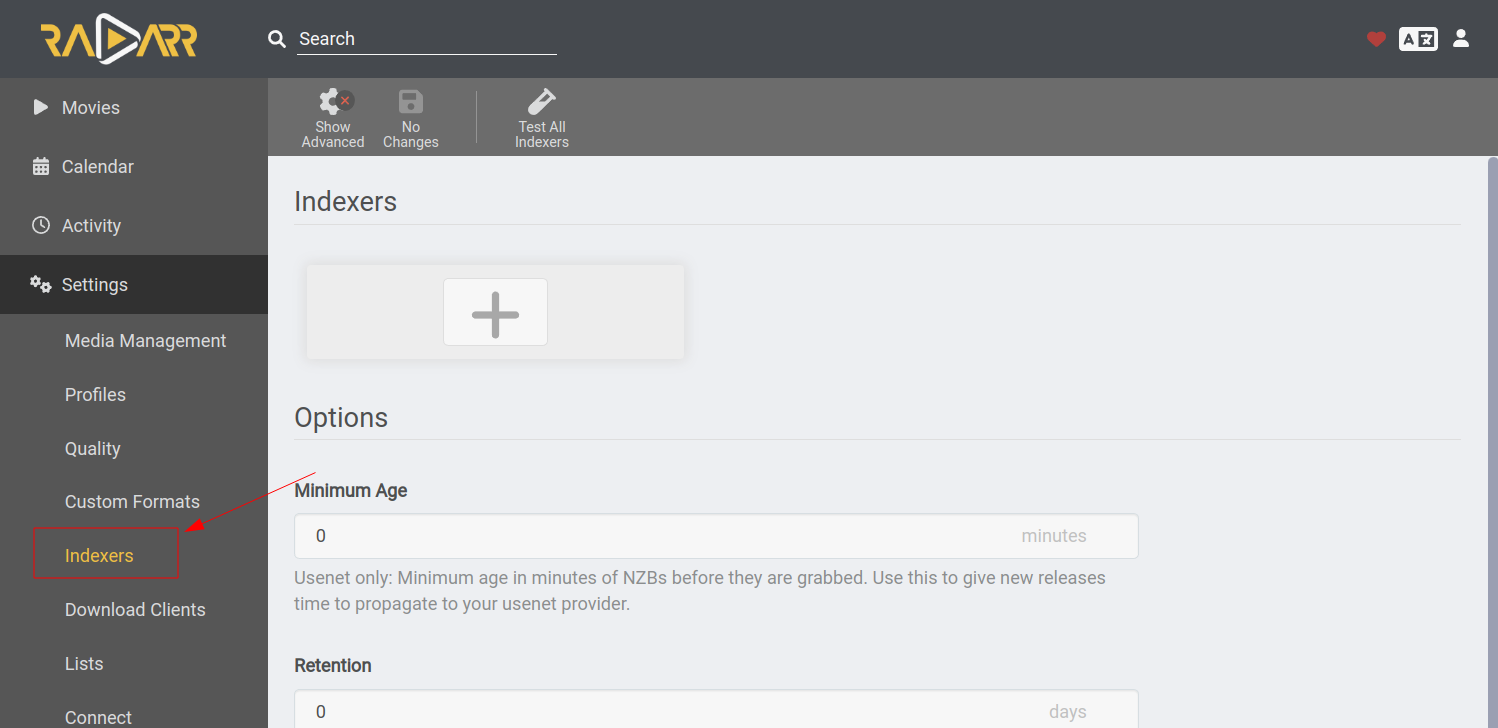Click the Radarr logo

tap(119, 40)
